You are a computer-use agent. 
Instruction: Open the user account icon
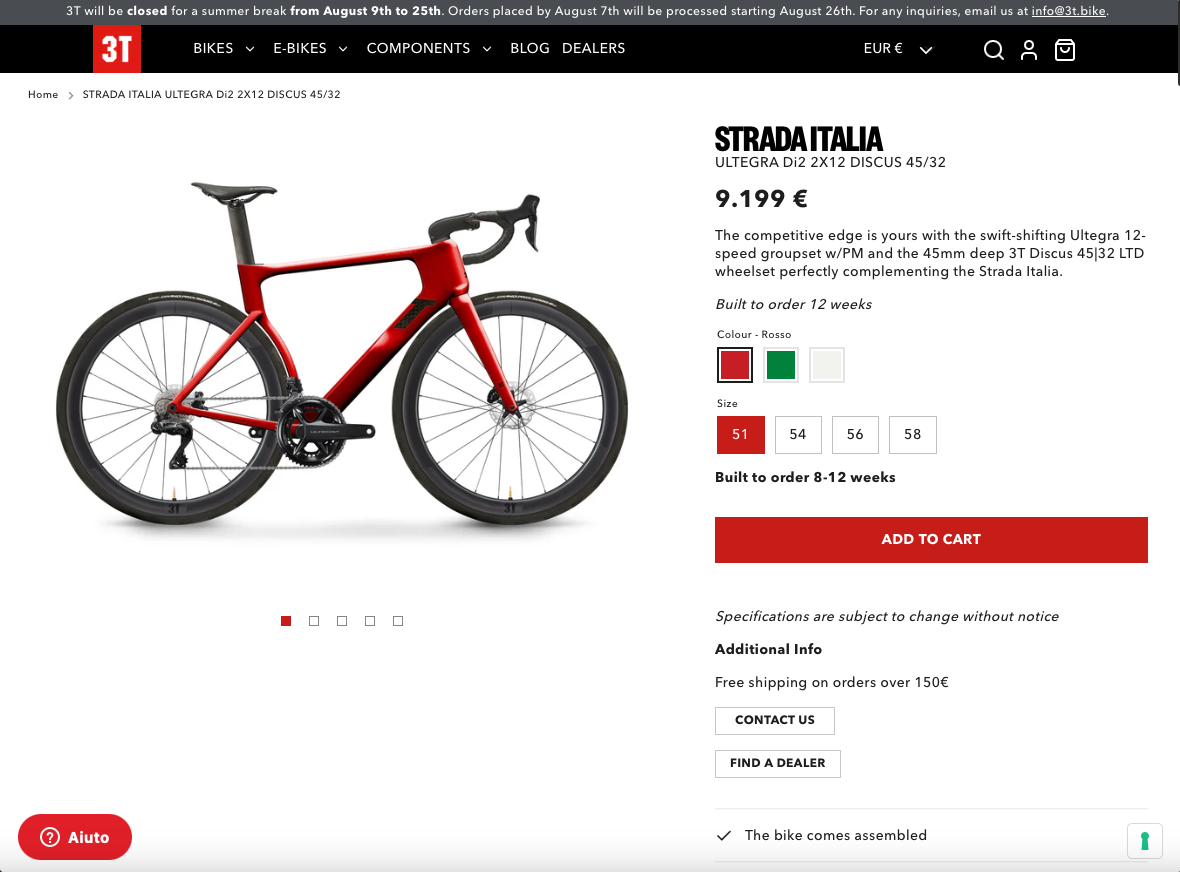1029,50
